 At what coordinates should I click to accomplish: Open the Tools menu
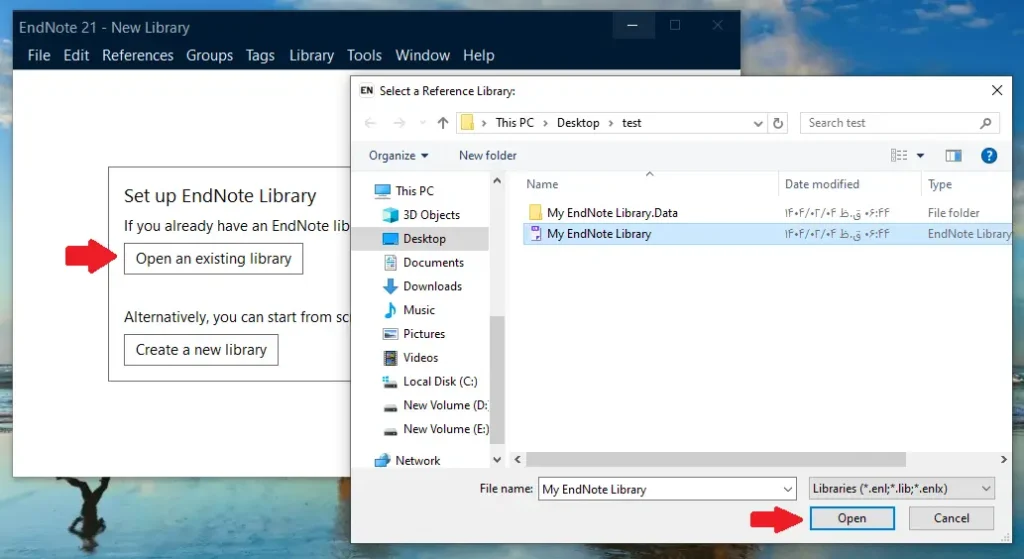364,56
